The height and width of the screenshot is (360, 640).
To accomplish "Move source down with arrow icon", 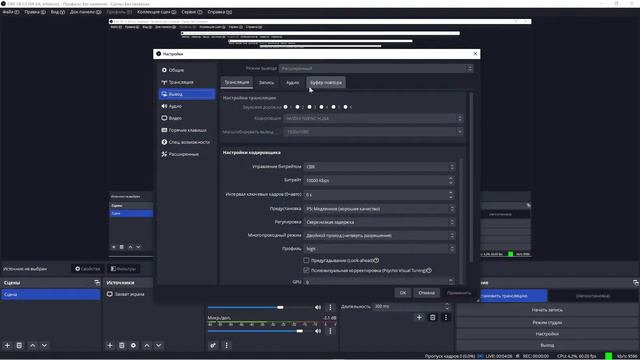I will click(x=159, y=345).
